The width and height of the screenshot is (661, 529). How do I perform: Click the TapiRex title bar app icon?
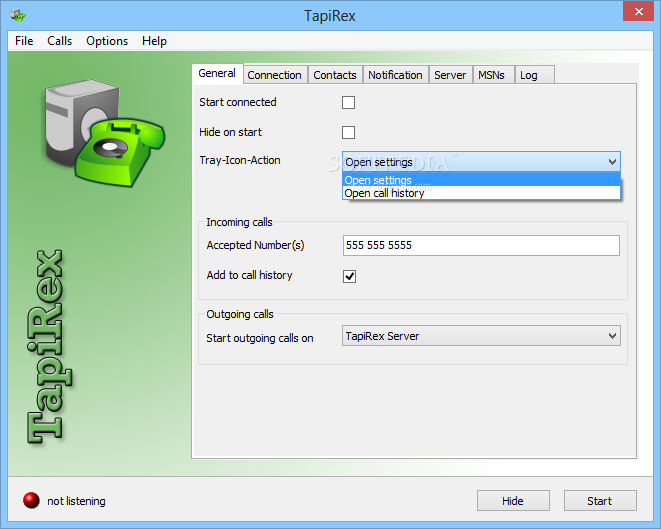tap(18, 15)
